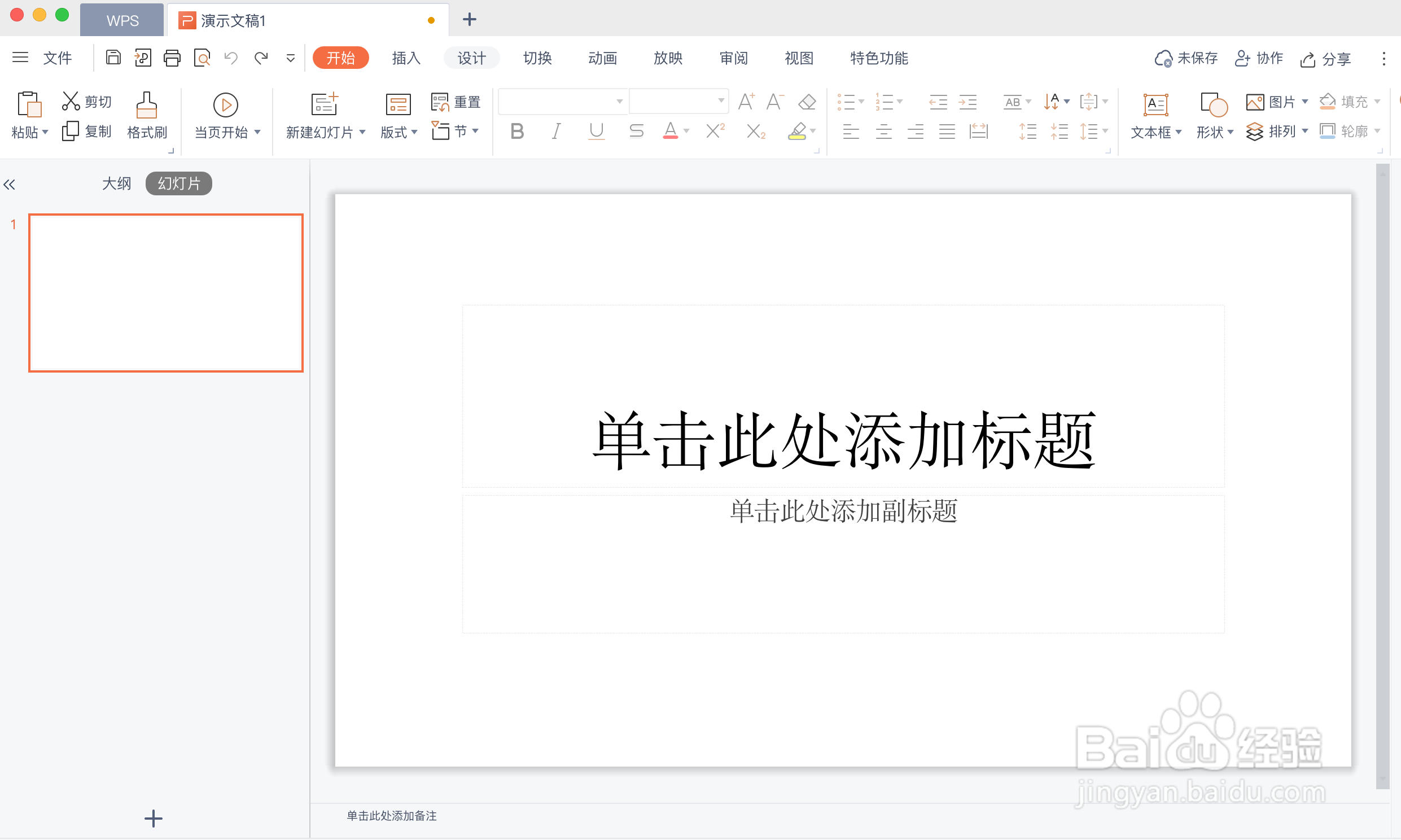The image size is (1401, 840).
Task: Click the undo arrow
Action: 231,58
